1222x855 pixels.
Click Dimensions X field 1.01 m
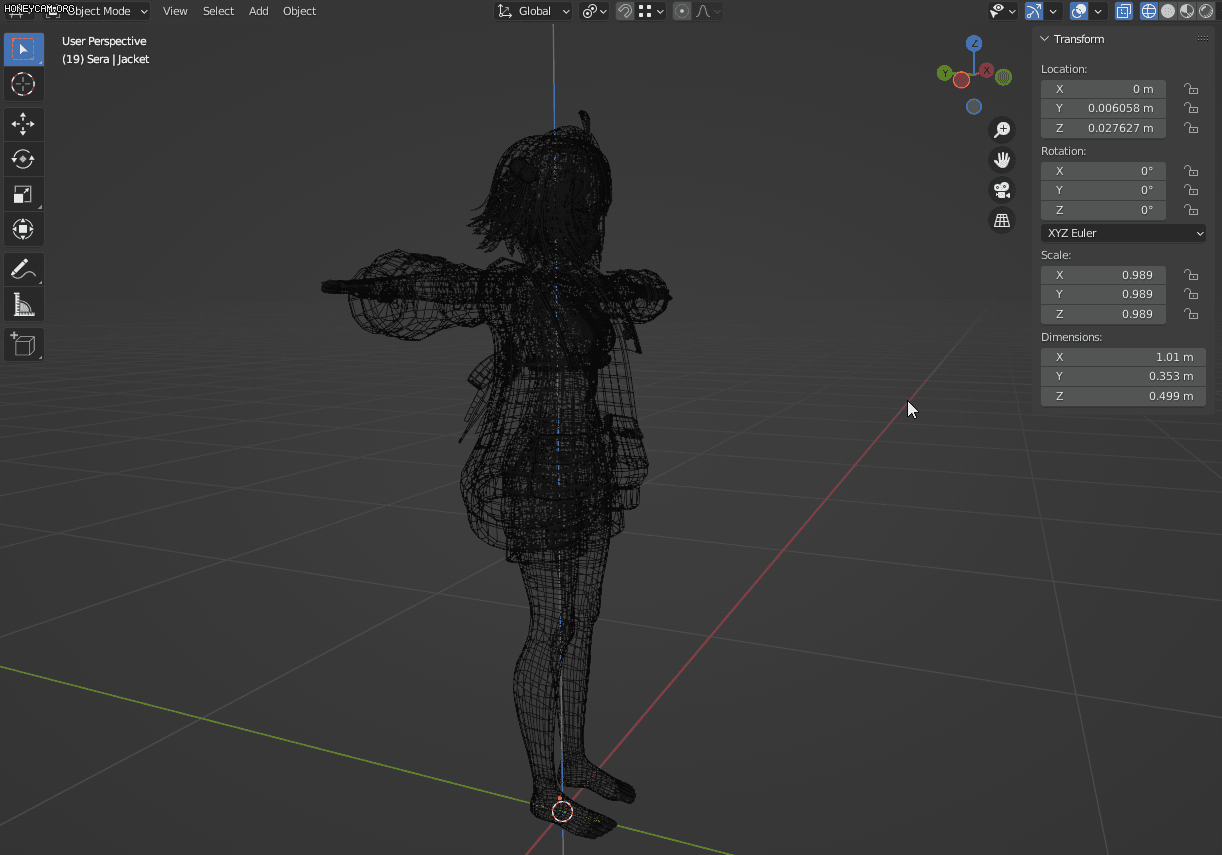[x=1123, y=357]
